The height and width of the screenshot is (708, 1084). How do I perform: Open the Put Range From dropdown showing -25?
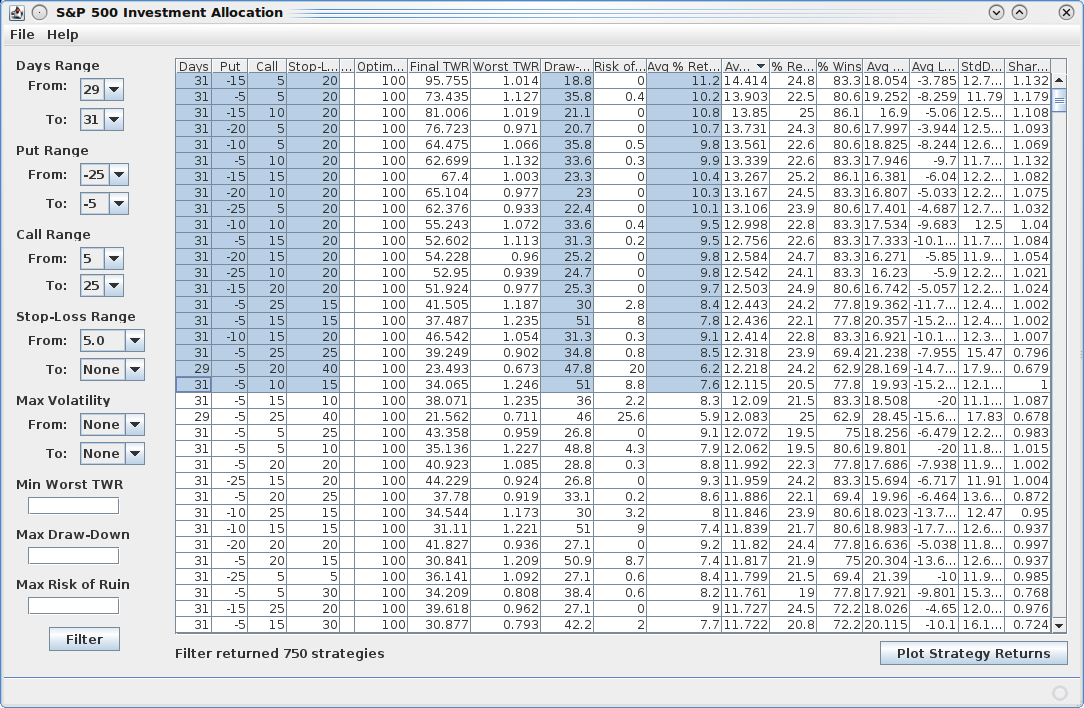119,174
